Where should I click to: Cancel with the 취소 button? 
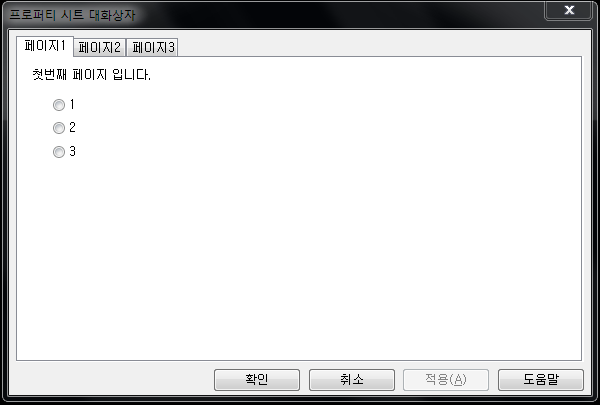pyautogui.click(x=352, y=380)
